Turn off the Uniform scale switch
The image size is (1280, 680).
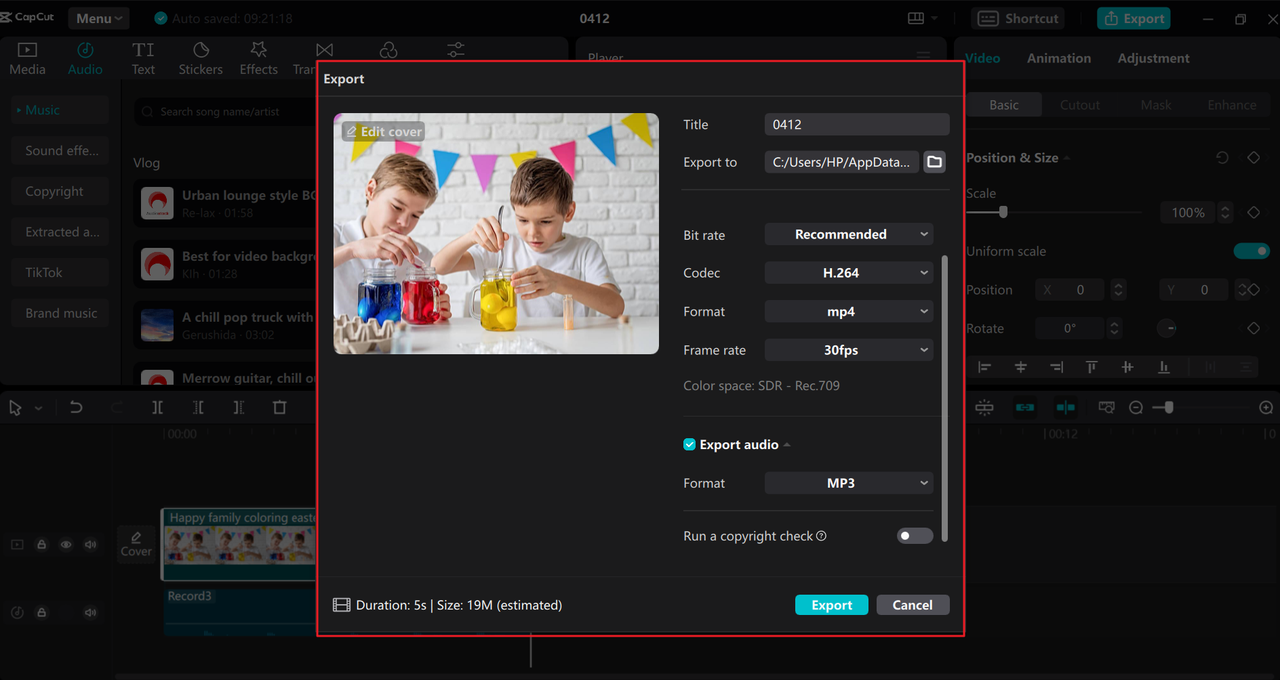pos(1251,251)
